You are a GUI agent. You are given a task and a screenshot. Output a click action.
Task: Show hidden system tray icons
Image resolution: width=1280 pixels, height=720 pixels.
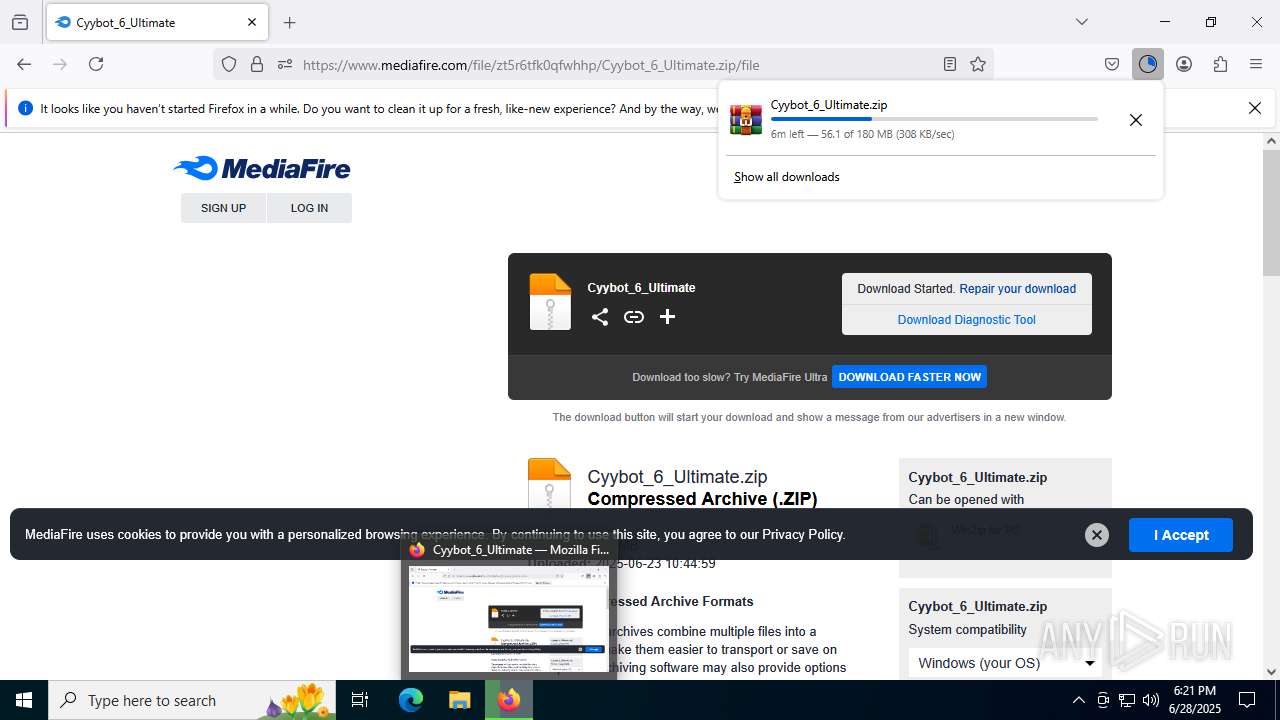(1078, 700)
